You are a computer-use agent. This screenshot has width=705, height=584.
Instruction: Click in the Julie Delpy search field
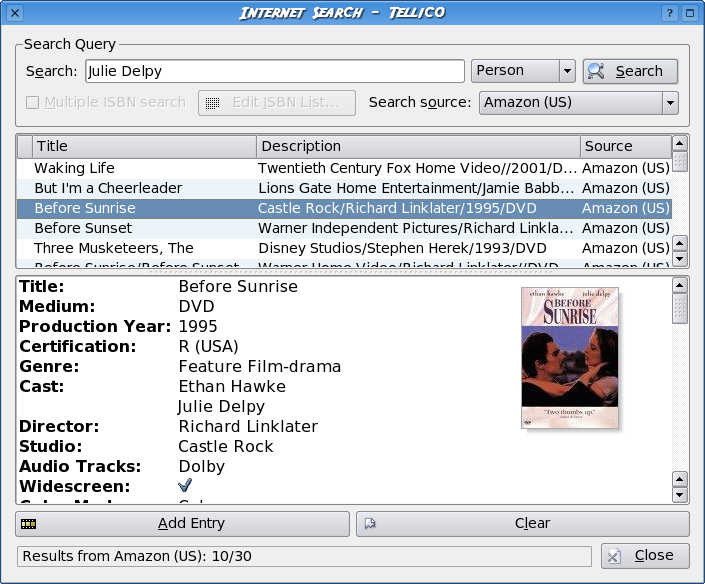[x=275, y=71]
